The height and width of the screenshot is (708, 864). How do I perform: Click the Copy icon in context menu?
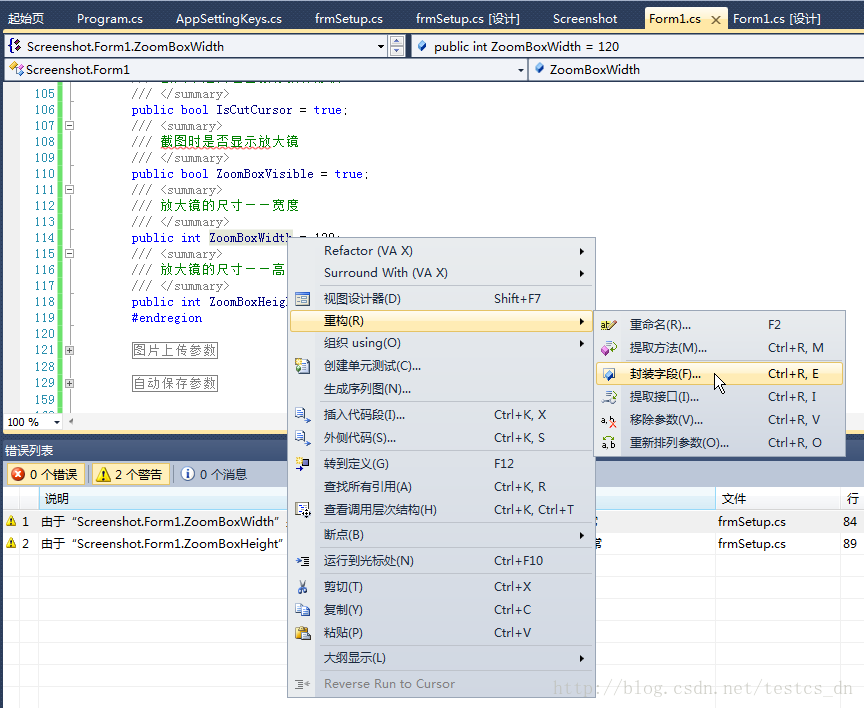303,609
